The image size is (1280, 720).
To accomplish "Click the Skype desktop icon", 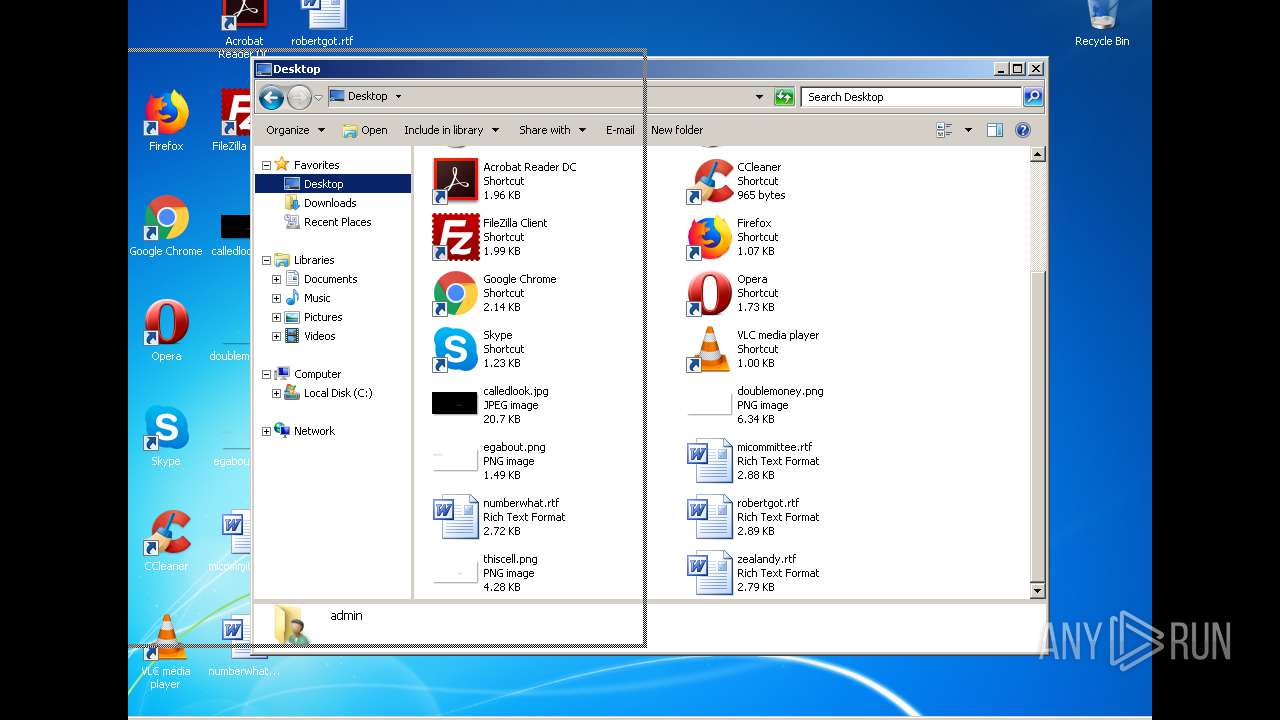I will [x=166, y=436].
